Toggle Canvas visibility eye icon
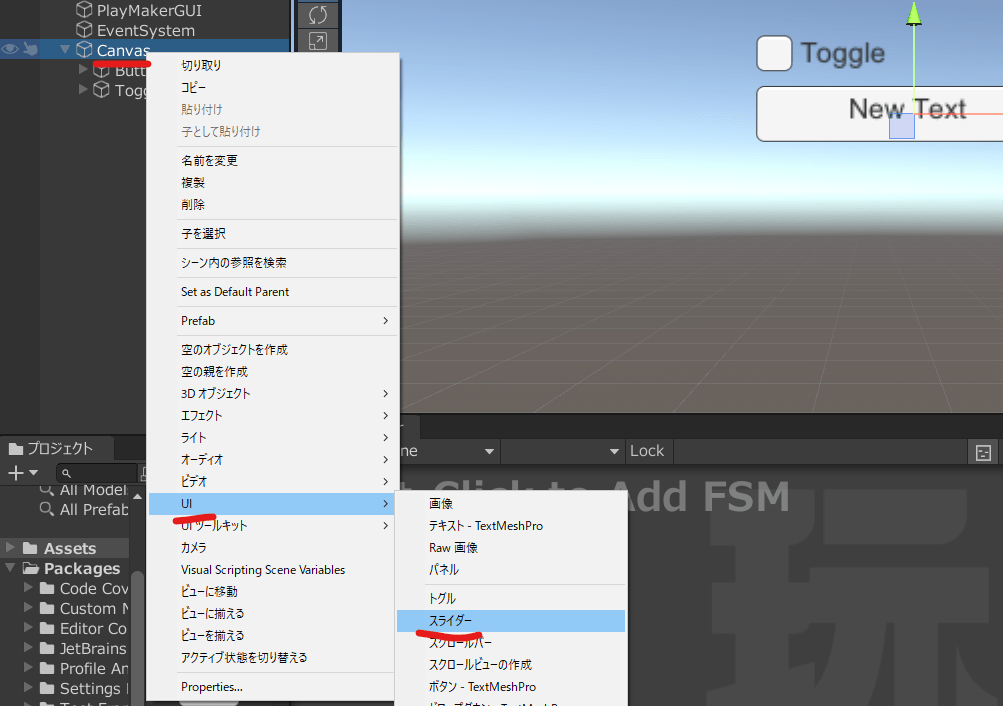 click(x=11, y=50)
